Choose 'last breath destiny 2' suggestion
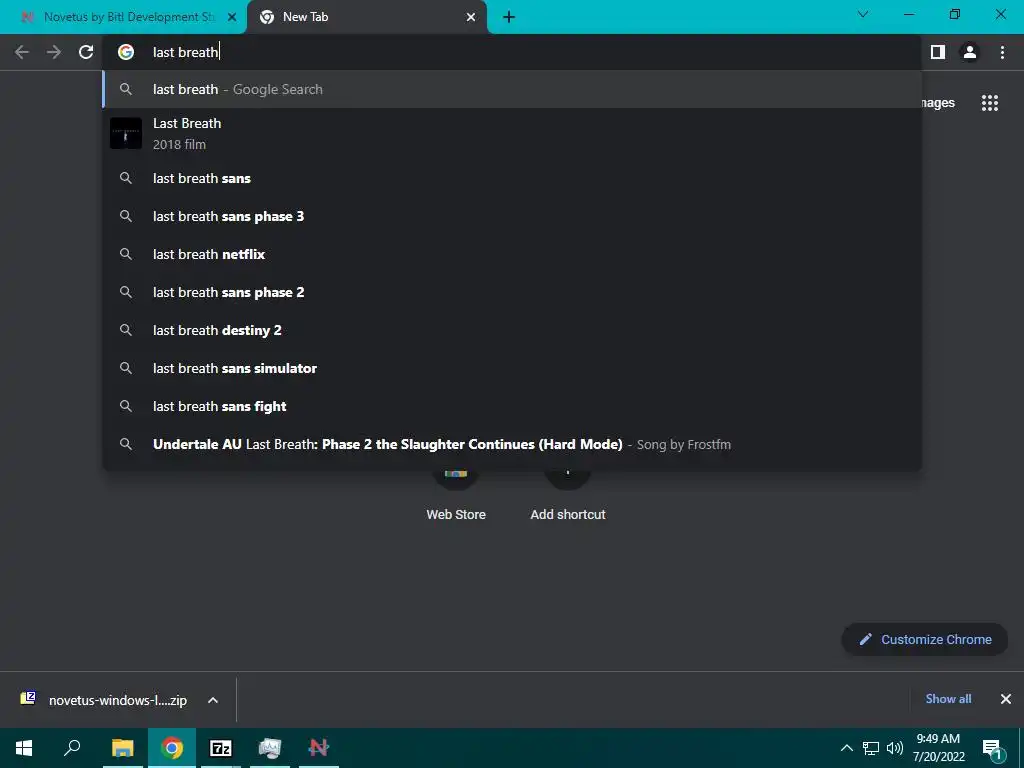 tap(512, 330)
